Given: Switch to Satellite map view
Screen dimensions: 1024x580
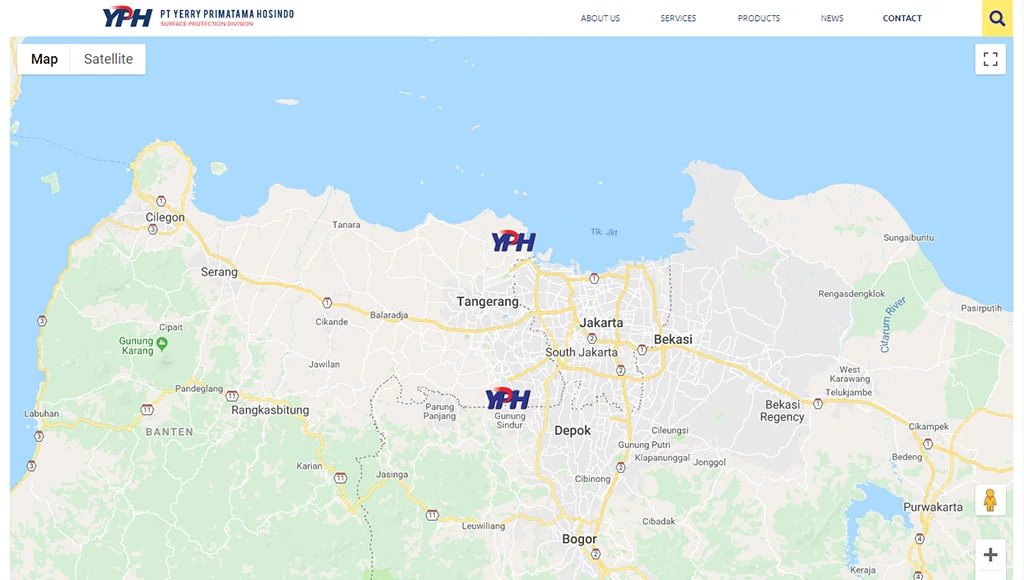Looking at the screenshot, I should (108, 59).
